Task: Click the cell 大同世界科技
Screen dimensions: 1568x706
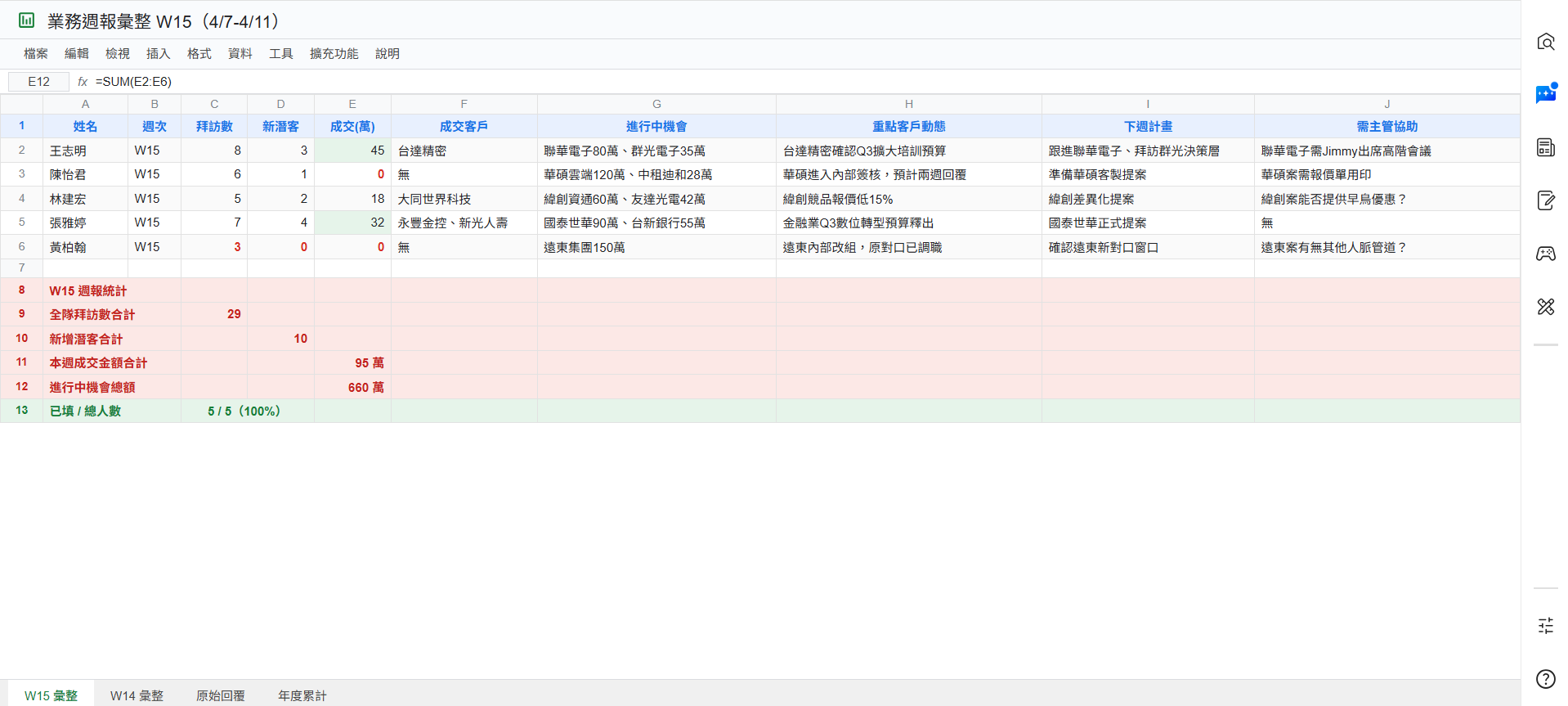Action: click(464, 199)
